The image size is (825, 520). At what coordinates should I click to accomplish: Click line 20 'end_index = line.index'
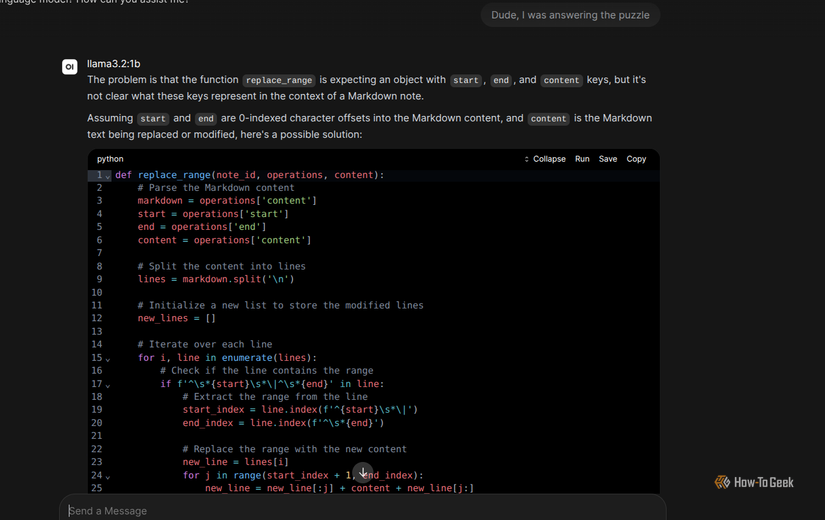283,423
